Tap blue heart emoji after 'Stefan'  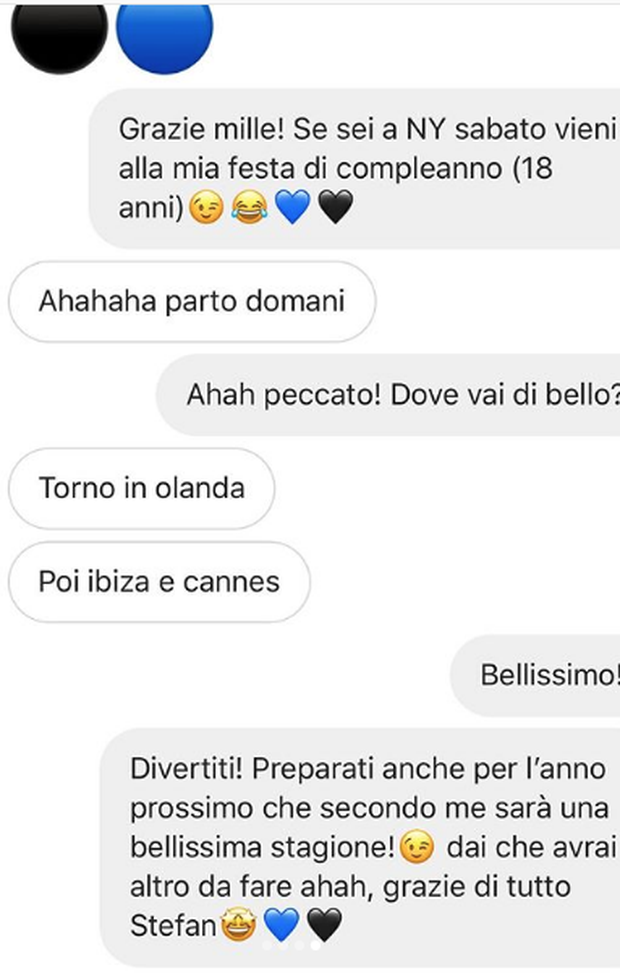coord(281,925)
